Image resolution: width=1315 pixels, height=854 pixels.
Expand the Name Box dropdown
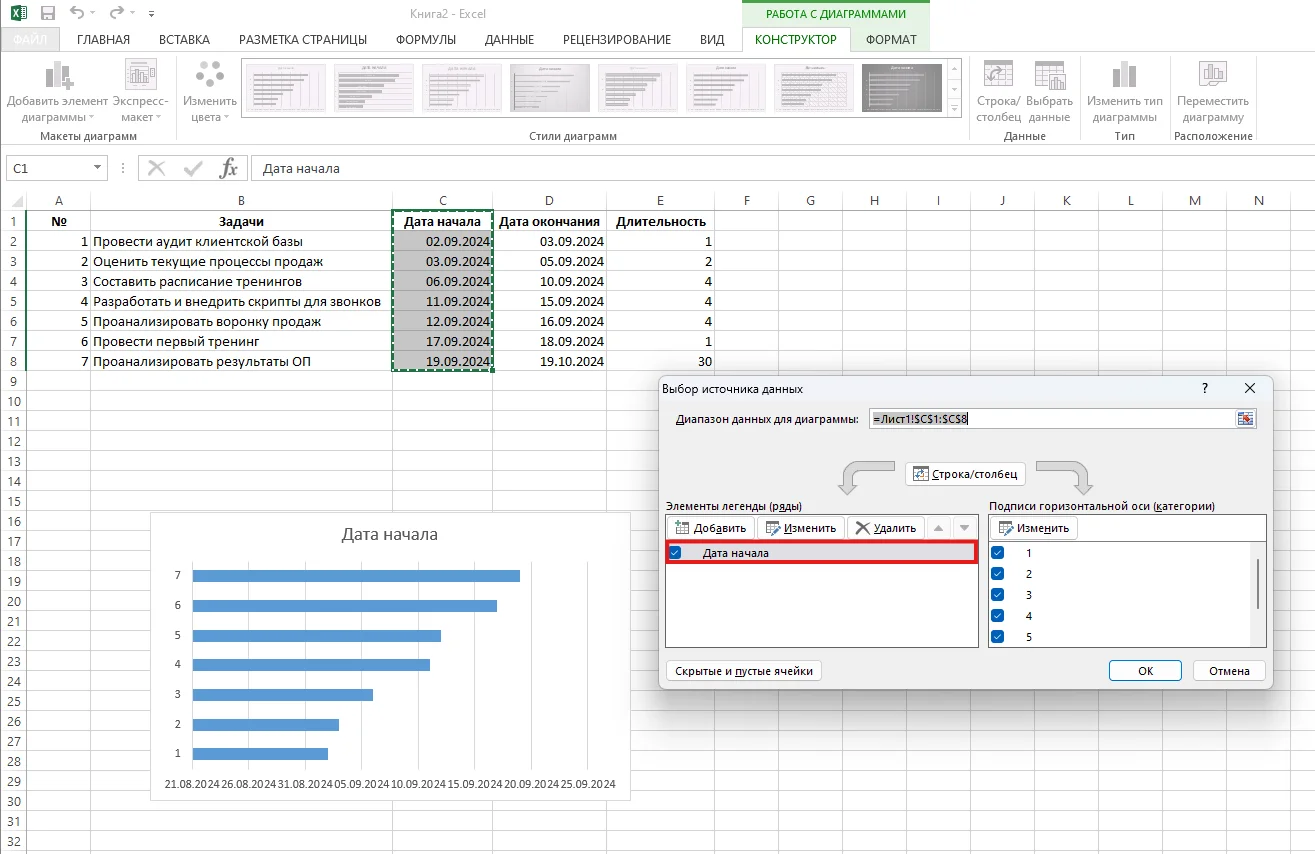tap(97, 169)
